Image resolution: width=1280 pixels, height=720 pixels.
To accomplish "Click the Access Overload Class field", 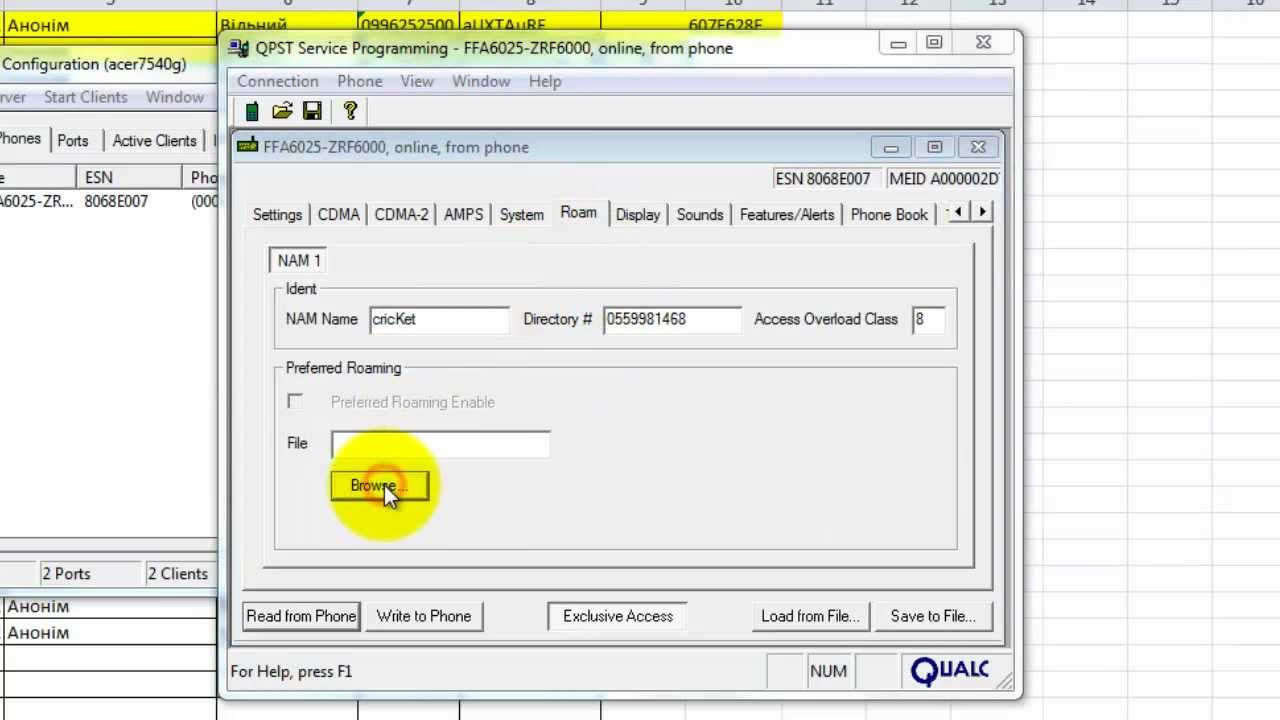I will [927, 319].
